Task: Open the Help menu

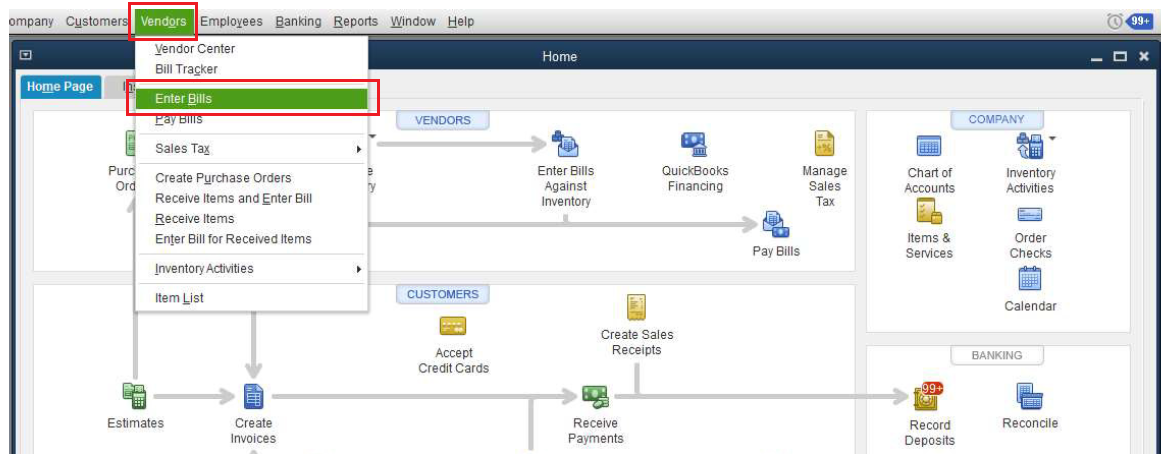Action: [x=461, y=21]
